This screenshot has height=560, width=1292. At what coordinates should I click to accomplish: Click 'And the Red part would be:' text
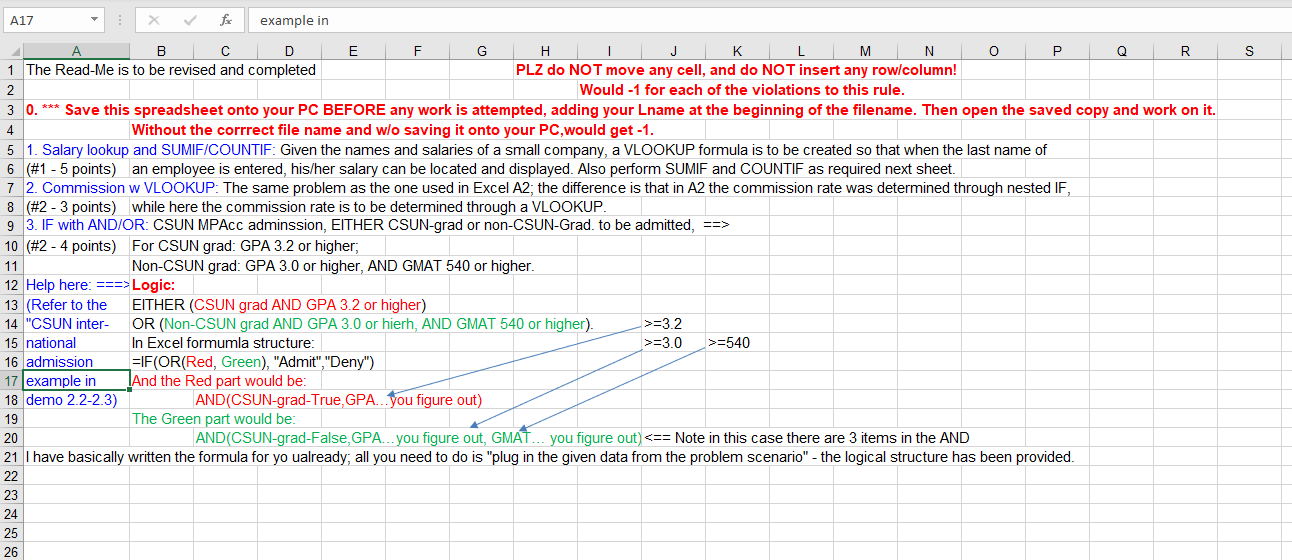click(x=219, y=380)
